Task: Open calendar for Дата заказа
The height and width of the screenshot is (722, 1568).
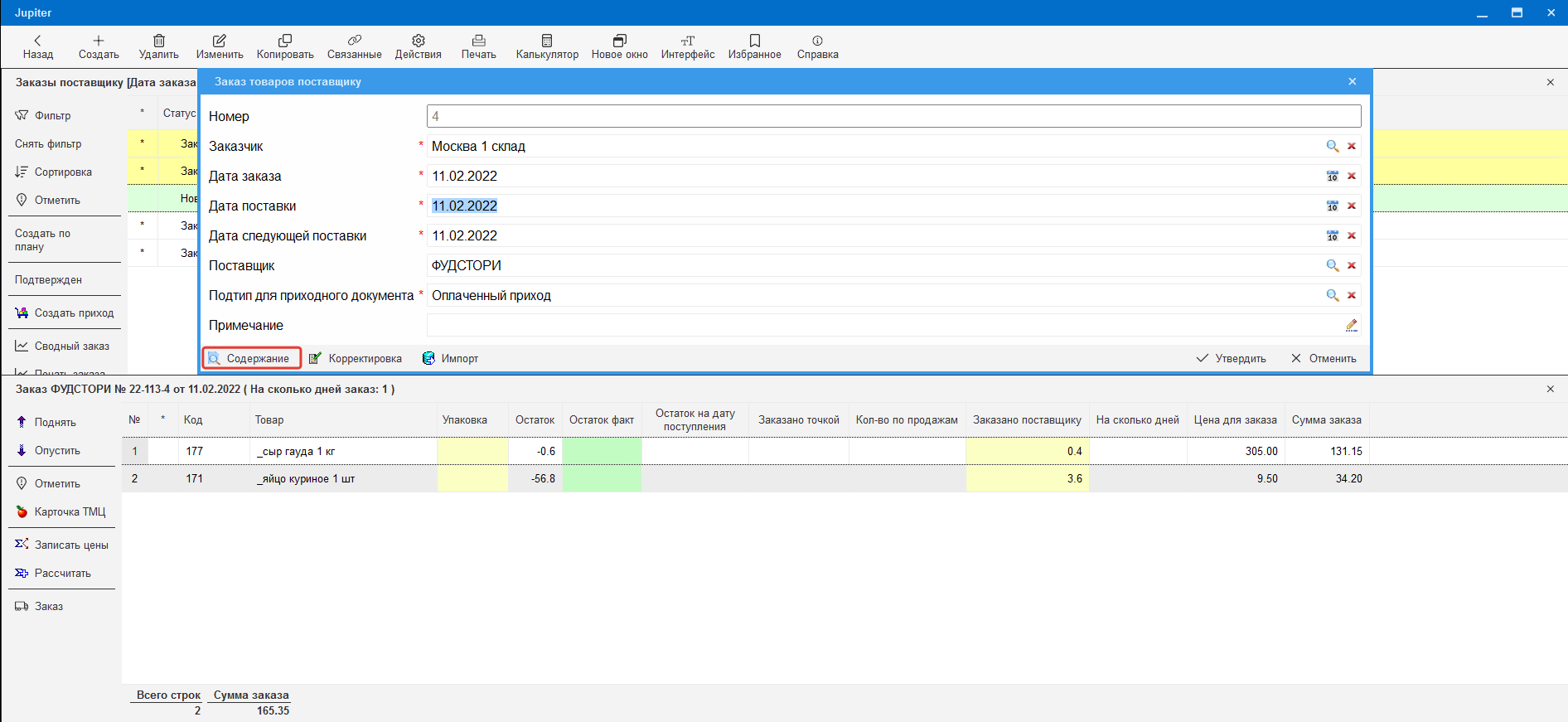Action: point(1333,176)
